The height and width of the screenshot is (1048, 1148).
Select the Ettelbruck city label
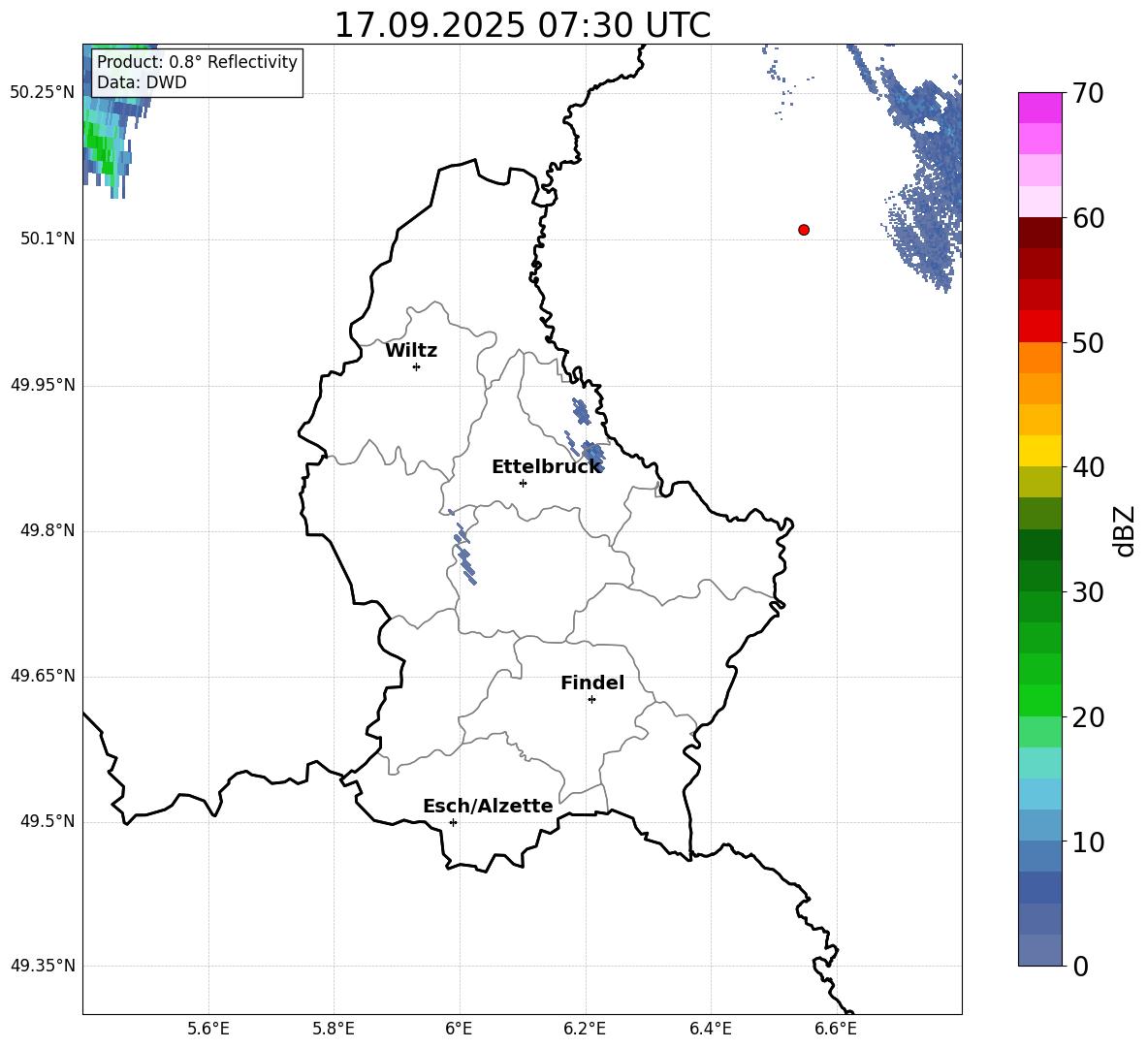[x=546, y=467]
